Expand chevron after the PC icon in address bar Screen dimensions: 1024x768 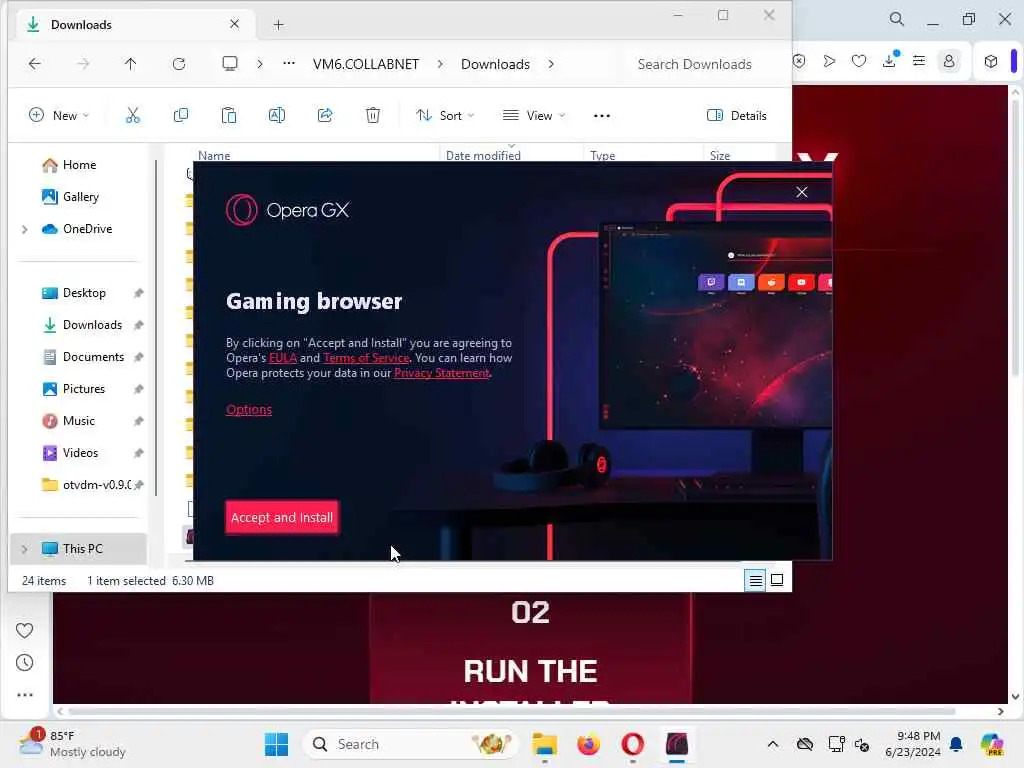pyautogui.click(x=260, y=64)
